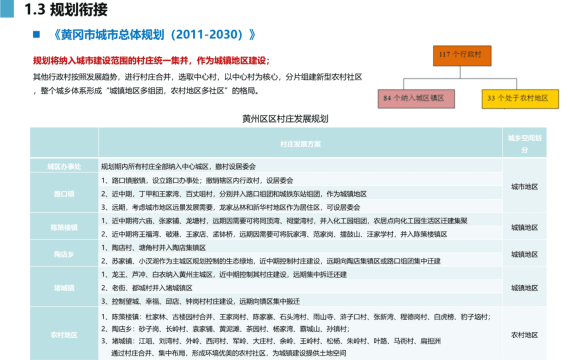Viewport: 570px width, 360px height.
Task: Select the 村庄发展方案 column header
Action: pyautogui.click(x=300, y=144)
